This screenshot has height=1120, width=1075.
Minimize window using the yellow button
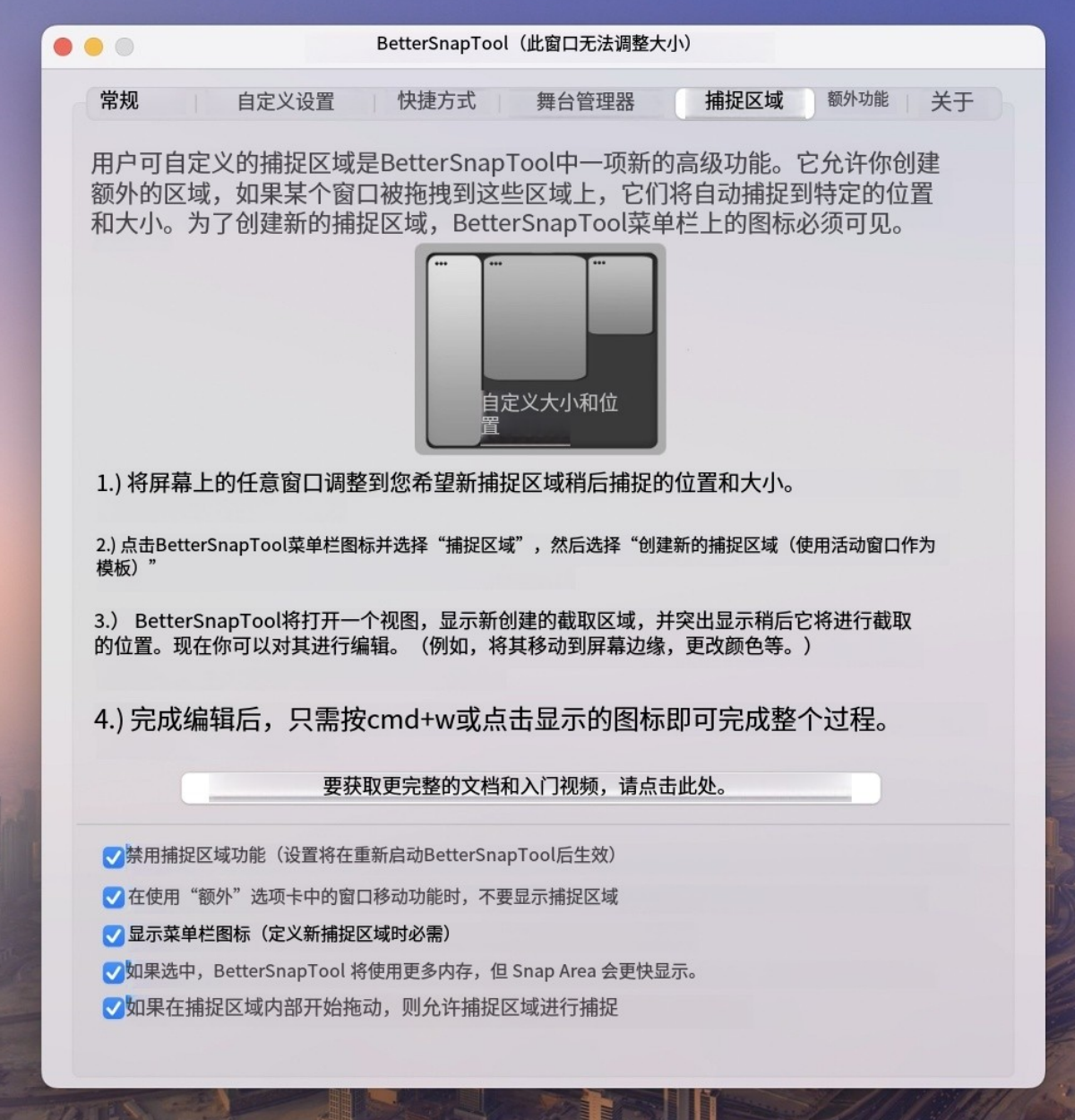tap(93, 47)
